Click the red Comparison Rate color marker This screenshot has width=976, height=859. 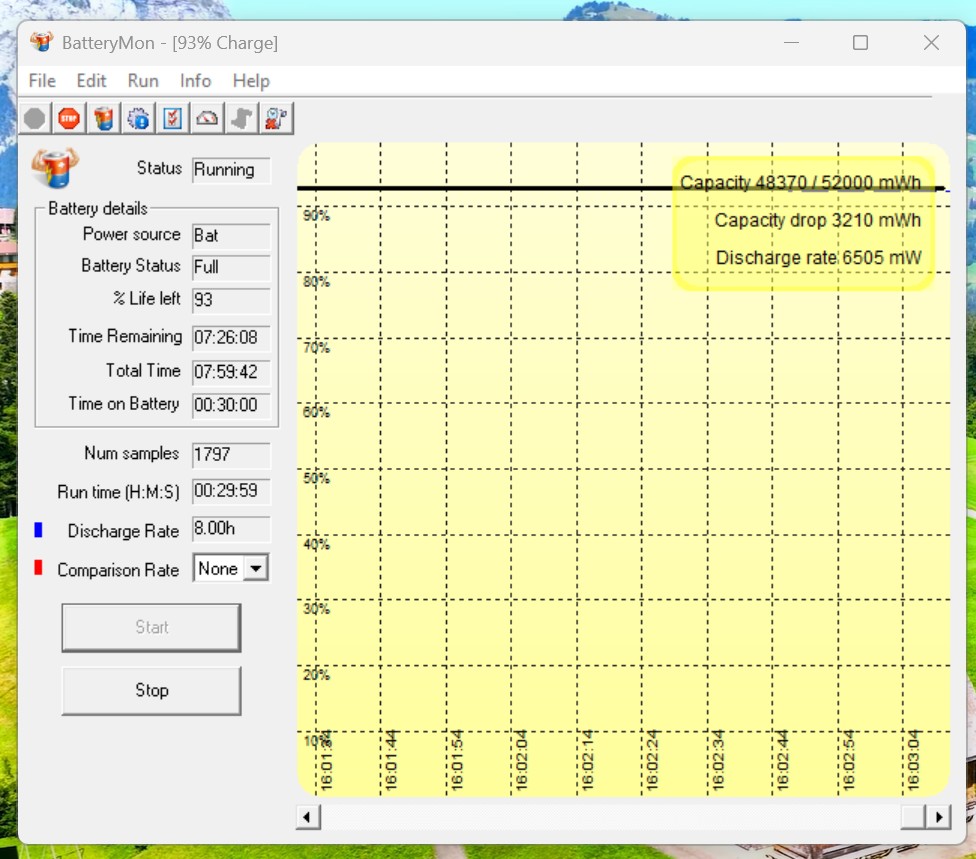coord(38,568)
